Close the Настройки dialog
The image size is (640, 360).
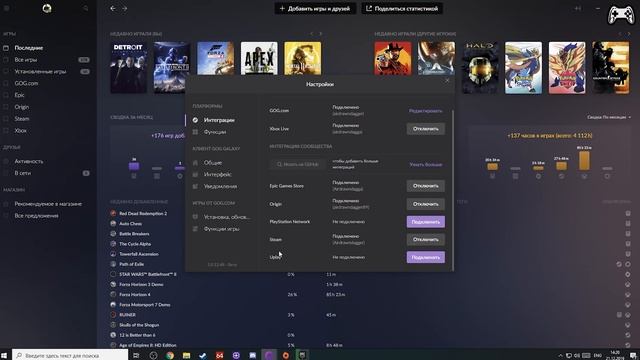pyautogui.click(x=447, y=80)
